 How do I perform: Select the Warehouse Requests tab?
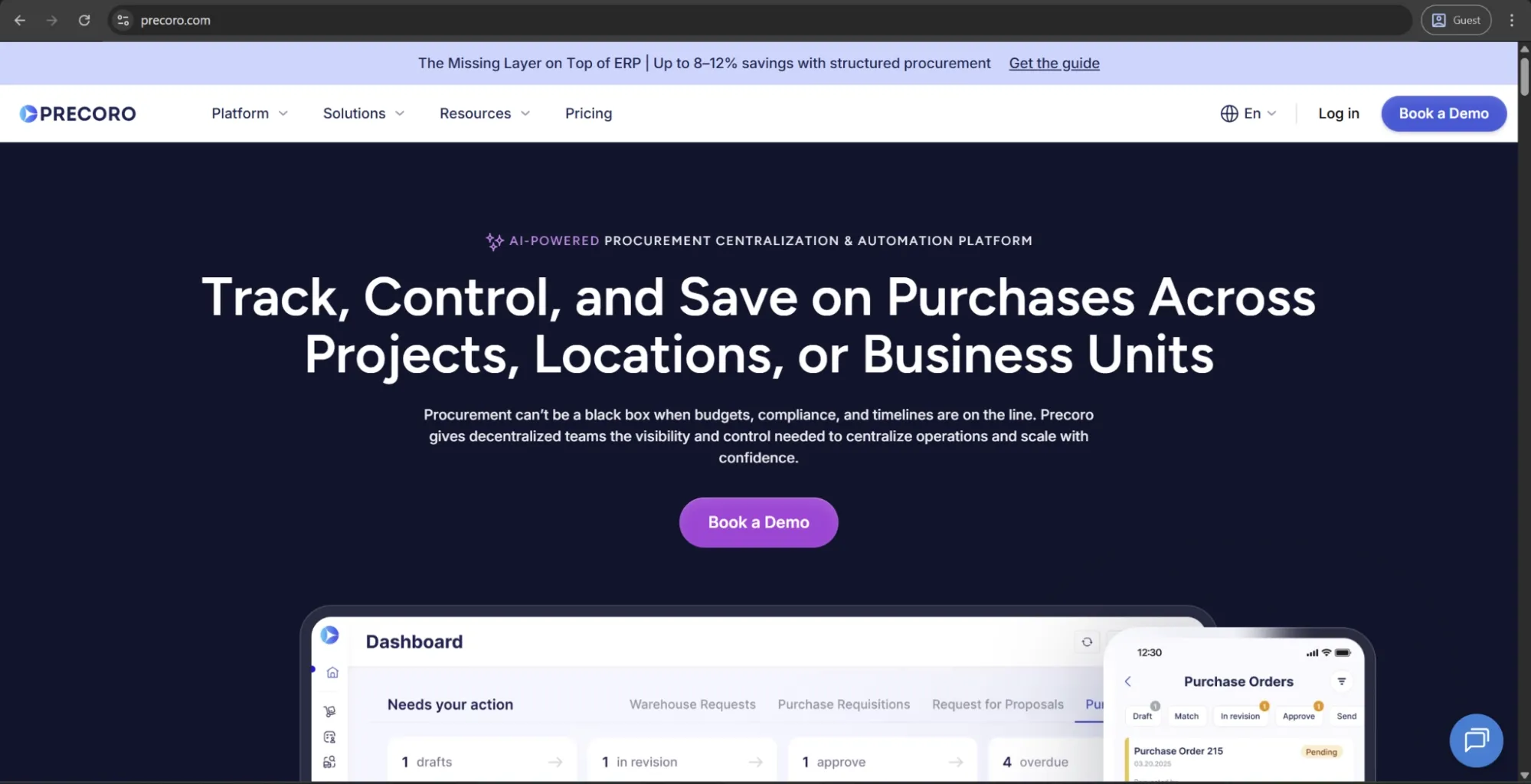(692, 704)
